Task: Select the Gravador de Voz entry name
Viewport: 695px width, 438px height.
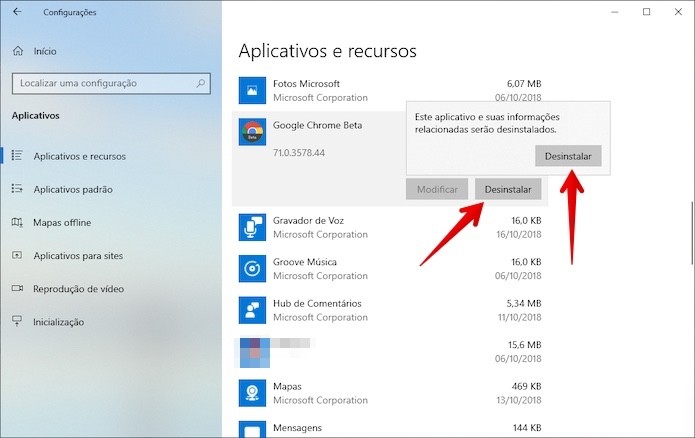Action: [308, 220]
